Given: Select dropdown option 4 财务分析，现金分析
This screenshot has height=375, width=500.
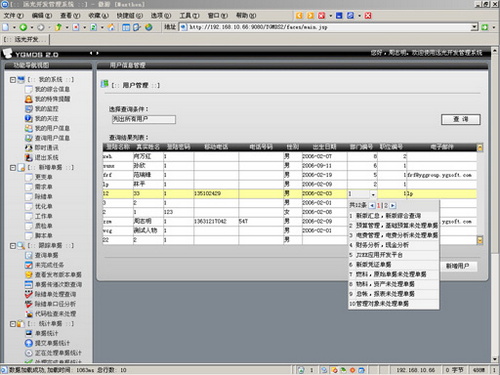Looking at the screenshot, I should 393,245.
